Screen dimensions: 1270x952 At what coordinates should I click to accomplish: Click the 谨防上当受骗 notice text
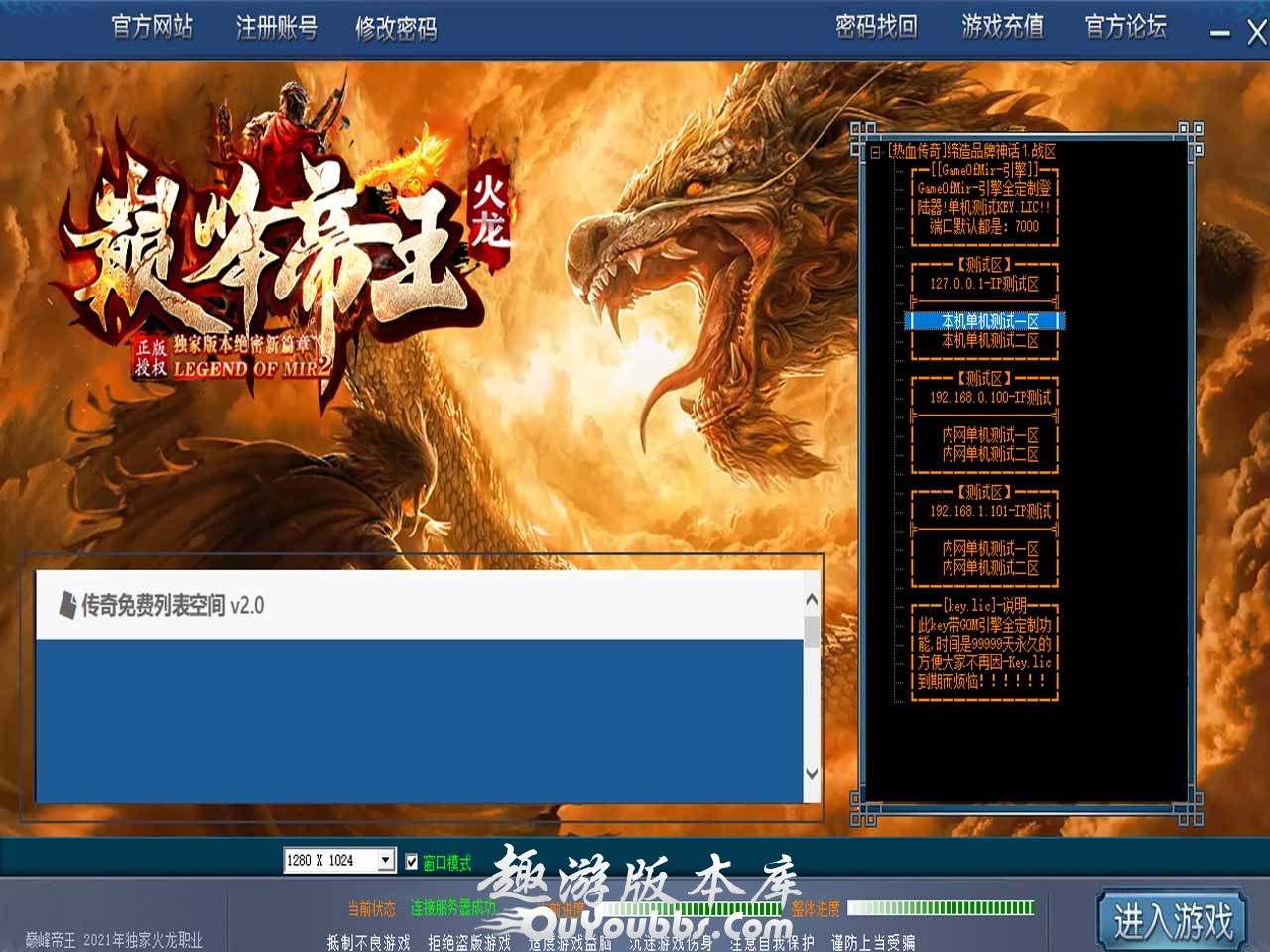[873, 942]
